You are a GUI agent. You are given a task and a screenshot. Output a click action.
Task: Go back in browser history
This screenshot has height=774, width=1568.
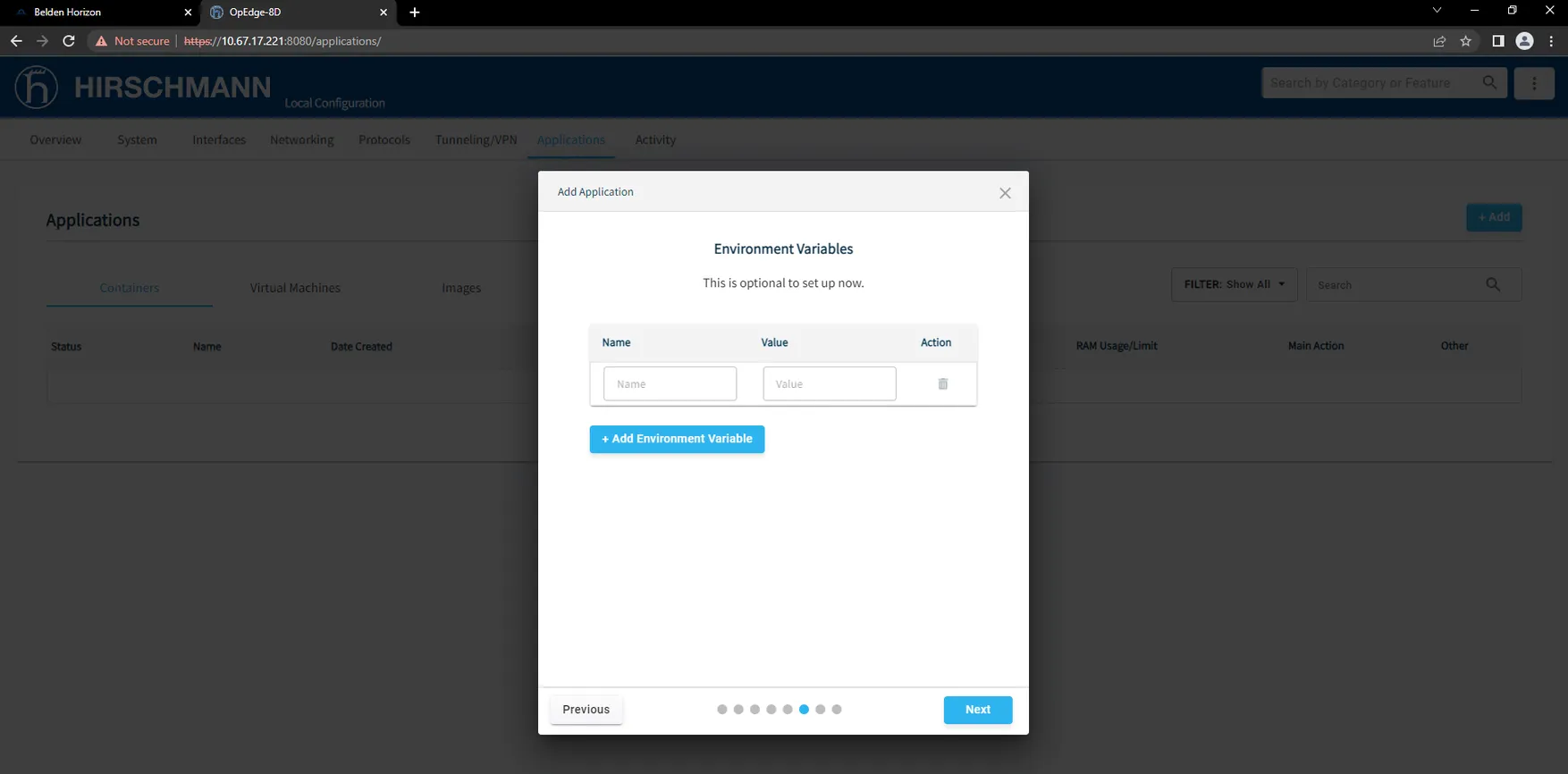16,41
